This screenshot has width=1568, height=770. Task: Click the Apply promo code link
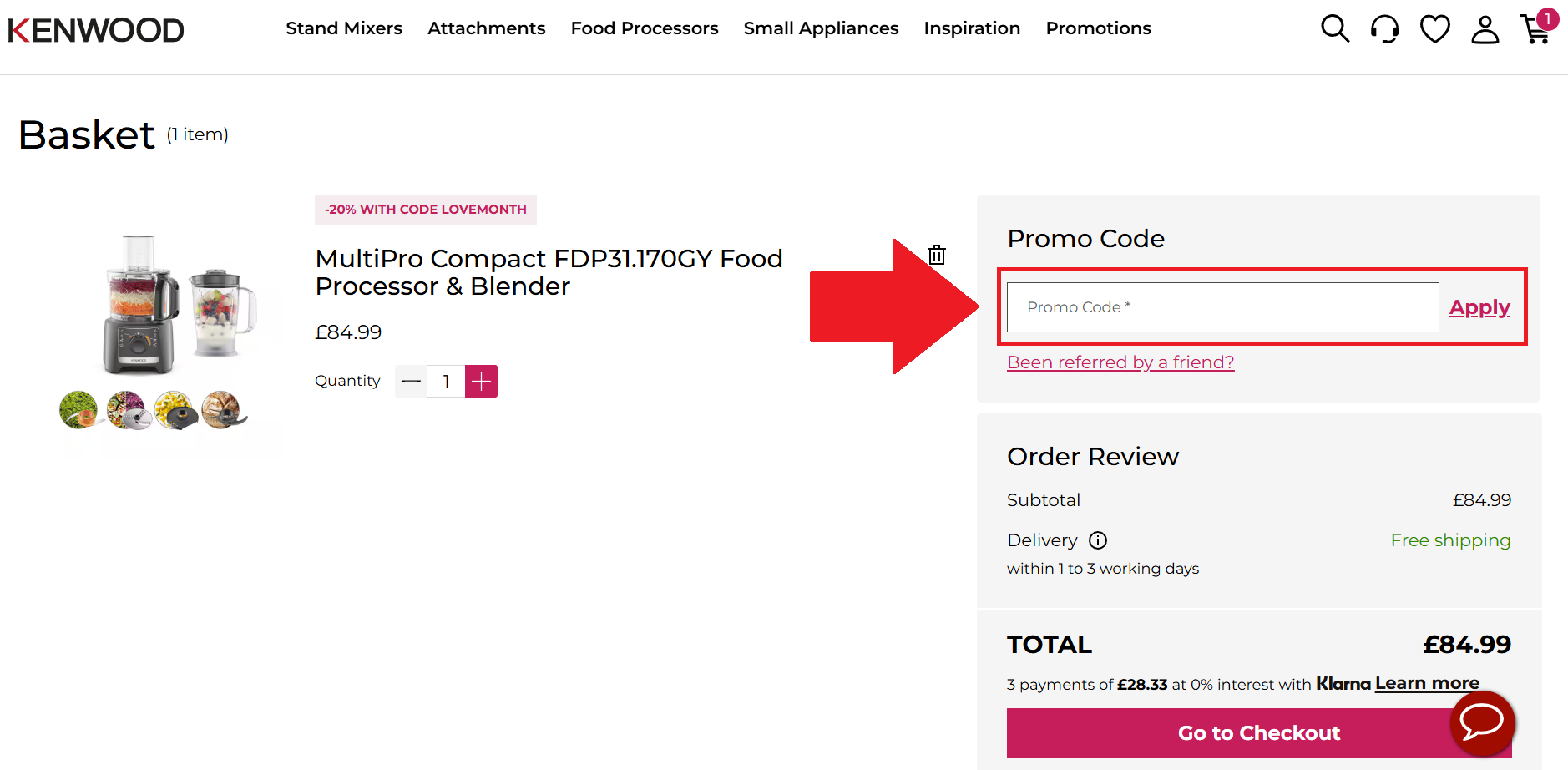coord(1479,306)
